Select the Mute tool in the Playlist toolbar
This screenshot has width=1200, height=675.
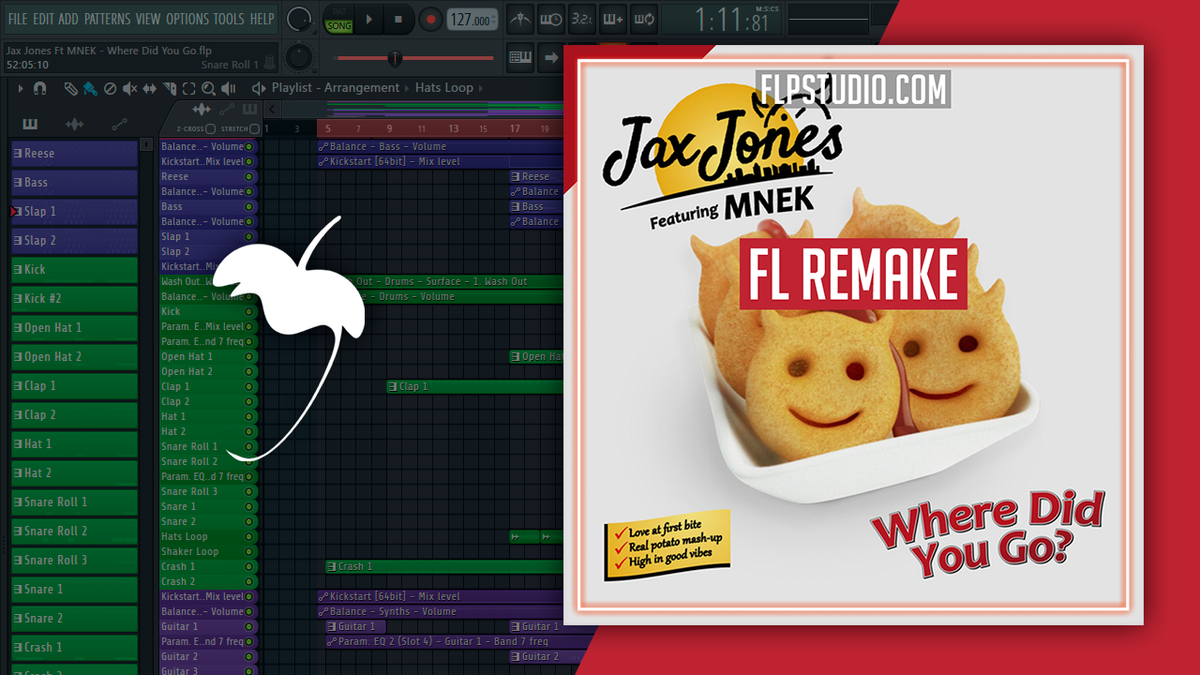(129, 89)
